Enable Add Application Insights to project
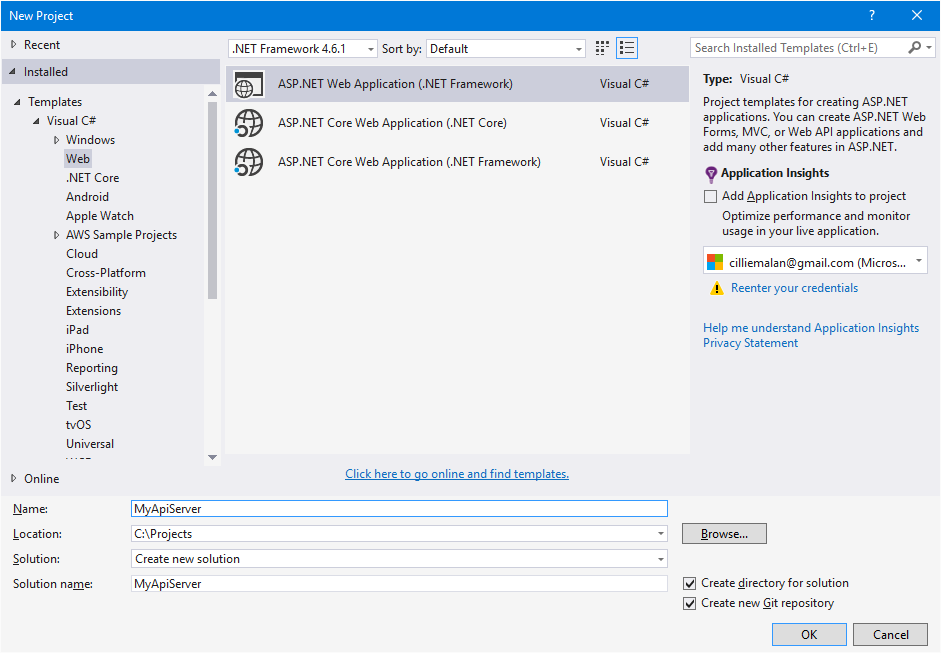The height and width of the screenshot is (653, 941). [x=711, y=196]
